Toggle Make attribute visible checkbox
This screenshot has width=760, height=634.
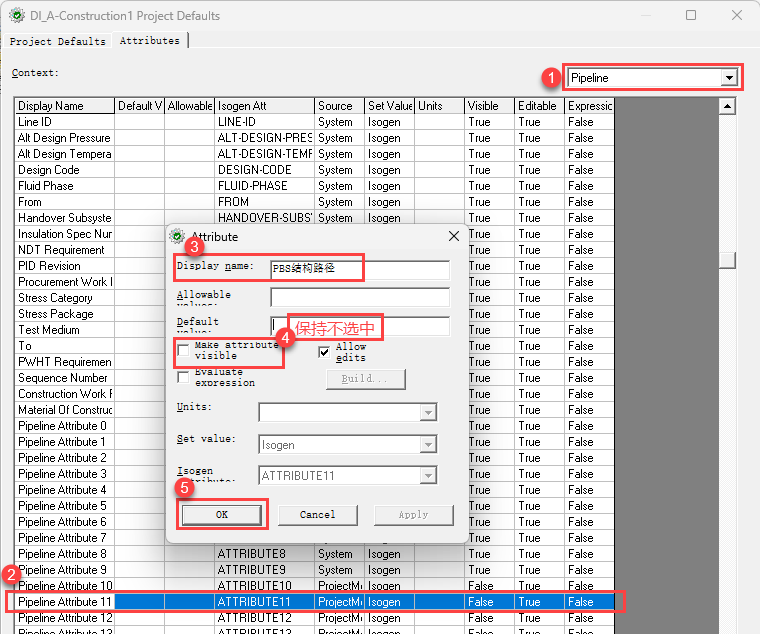(183, 350)
